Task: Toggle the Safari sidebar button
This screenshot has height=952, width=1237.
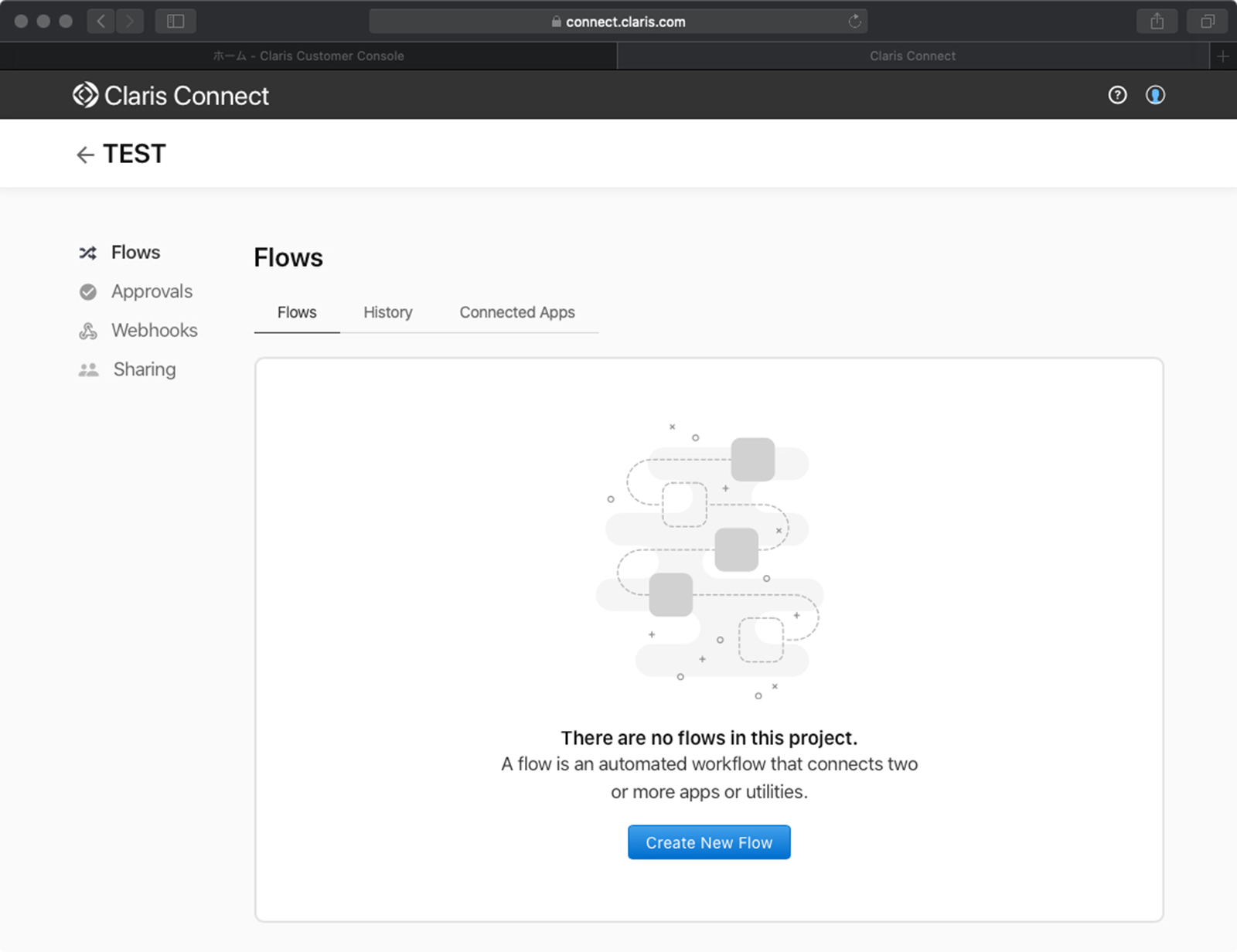Action: tap(175, 22)
